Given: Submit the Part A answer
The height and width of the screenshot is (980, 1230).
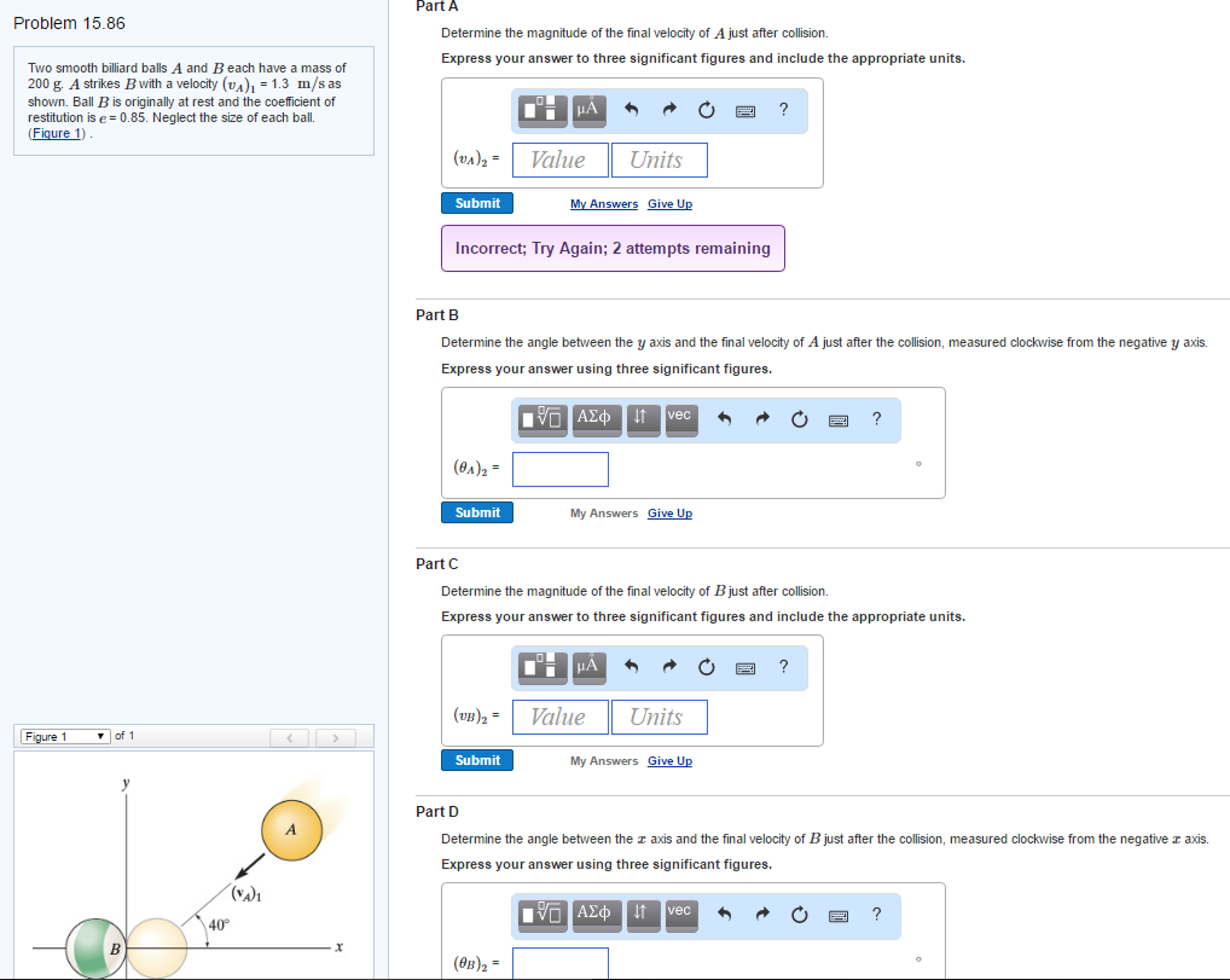Looking at the screenshot, I should point(477,203).
